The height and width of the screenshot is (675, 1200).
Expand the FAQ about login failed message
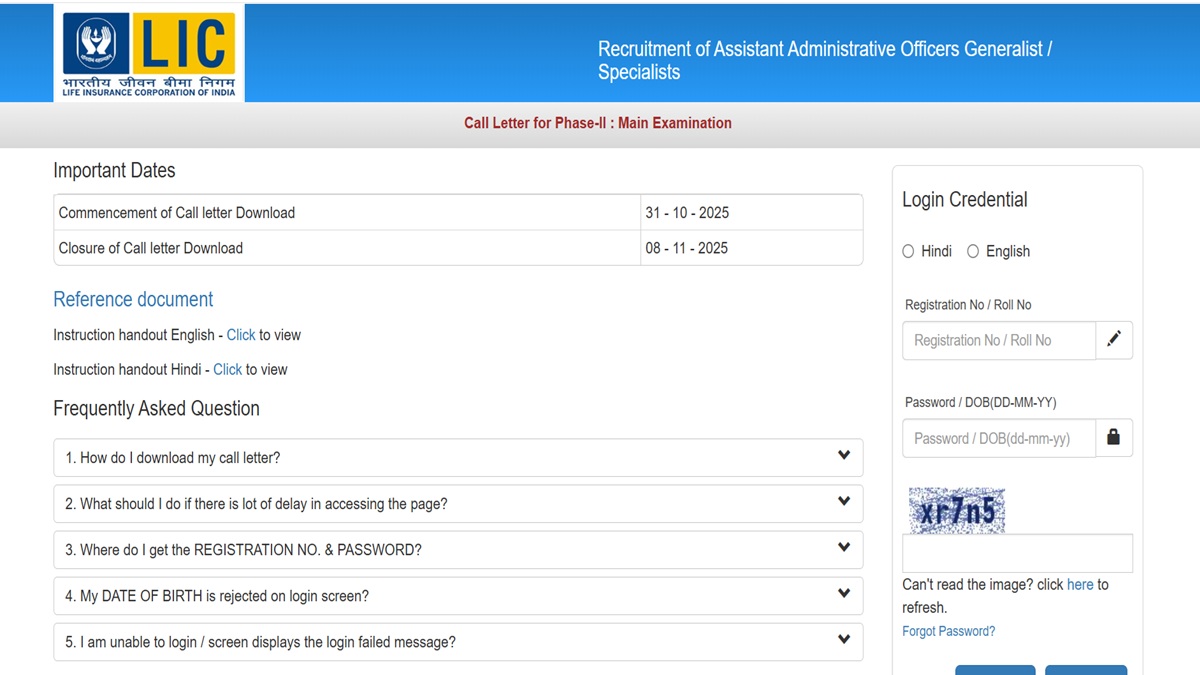pos(843,641)
